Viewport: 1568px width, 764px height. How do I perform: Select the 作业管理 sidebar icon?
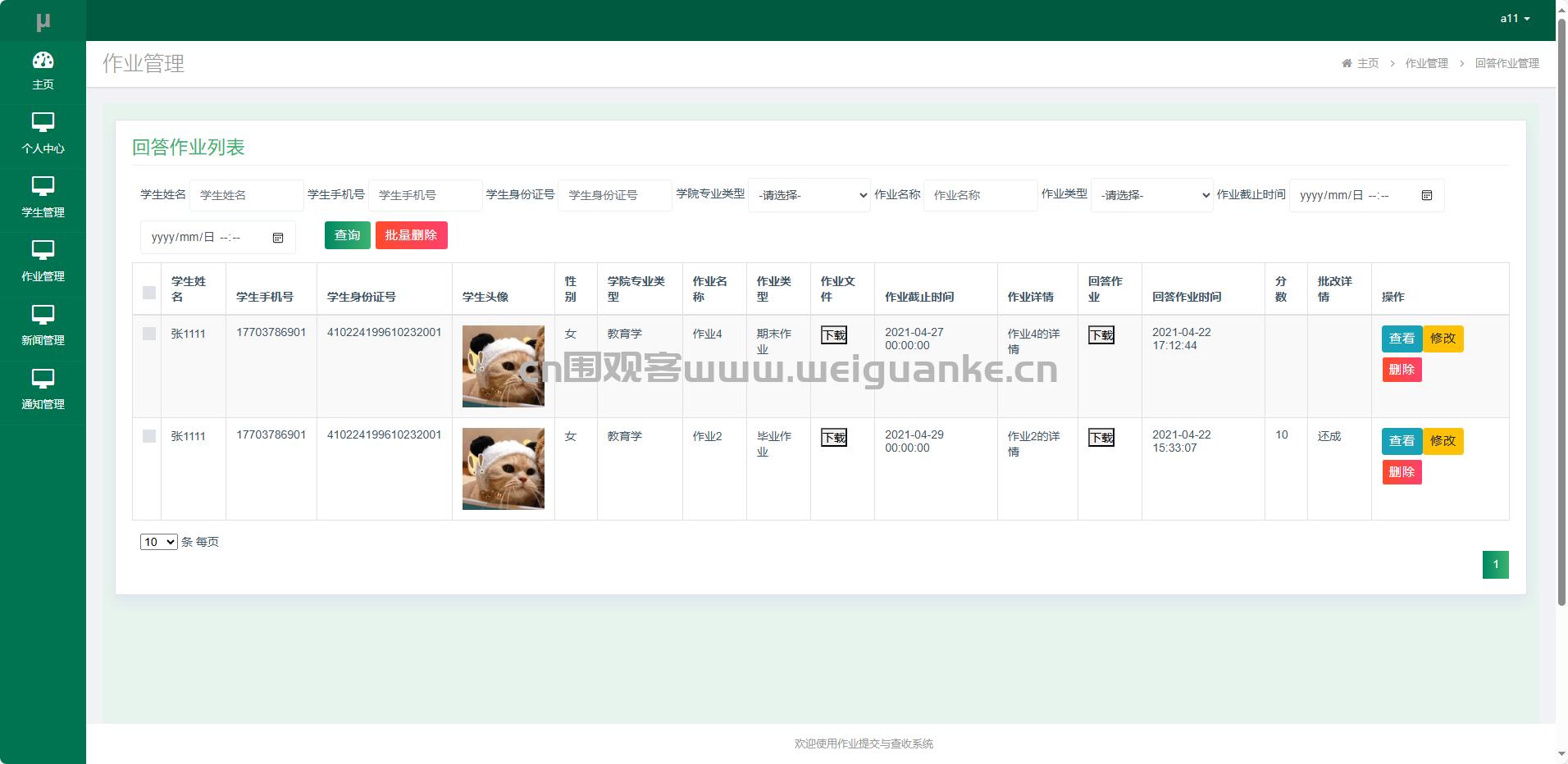pos(43,259)
